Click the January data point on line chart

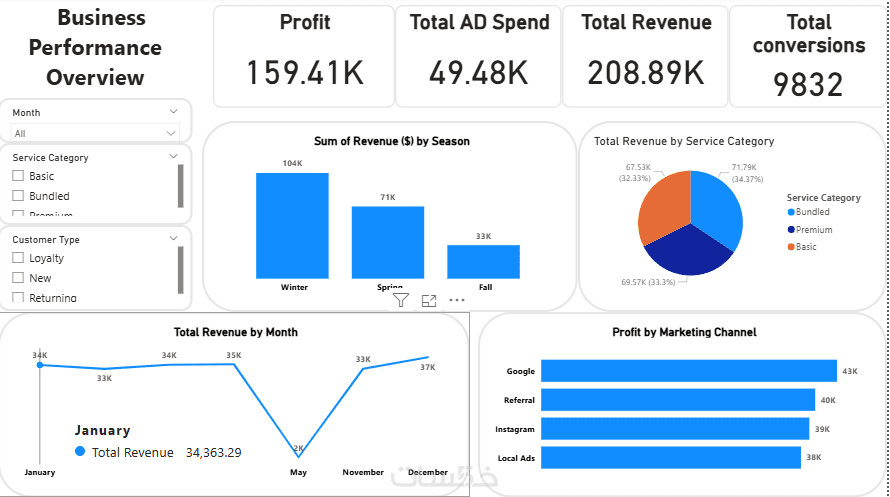(x=40, y=365)
